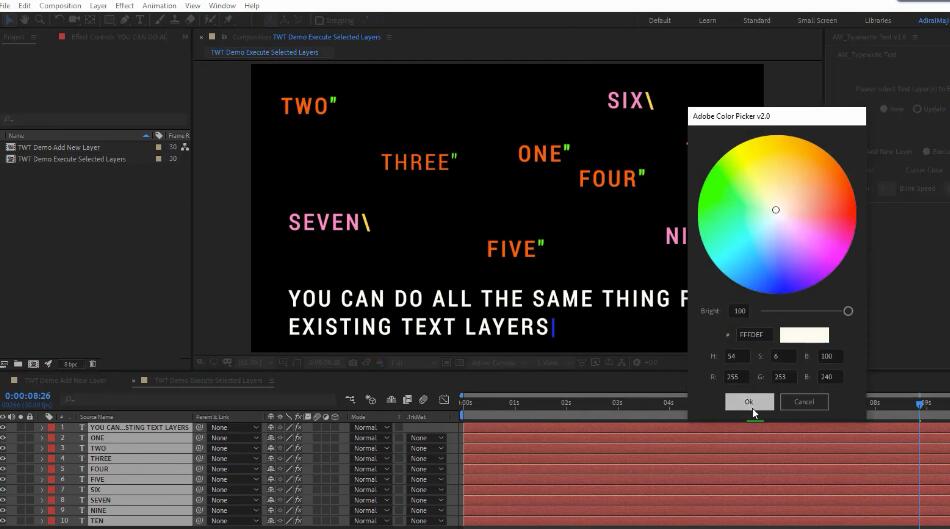Open Parent dropdown for layer TWO
The height and width of the screenshot is (529, 950).
coord(234,448)
